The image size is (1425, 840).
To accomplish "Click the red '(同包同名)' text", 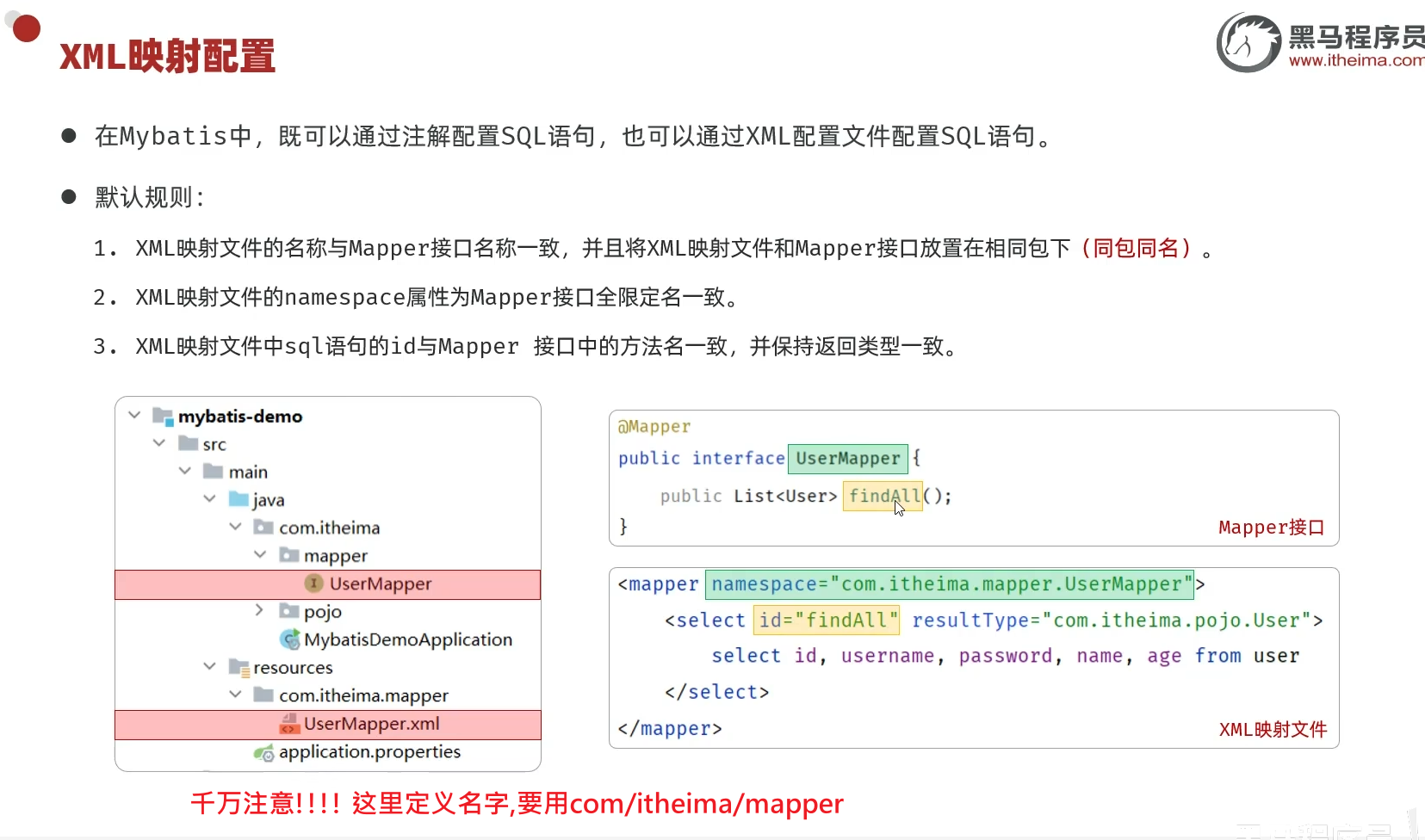I will point(1137,249).
